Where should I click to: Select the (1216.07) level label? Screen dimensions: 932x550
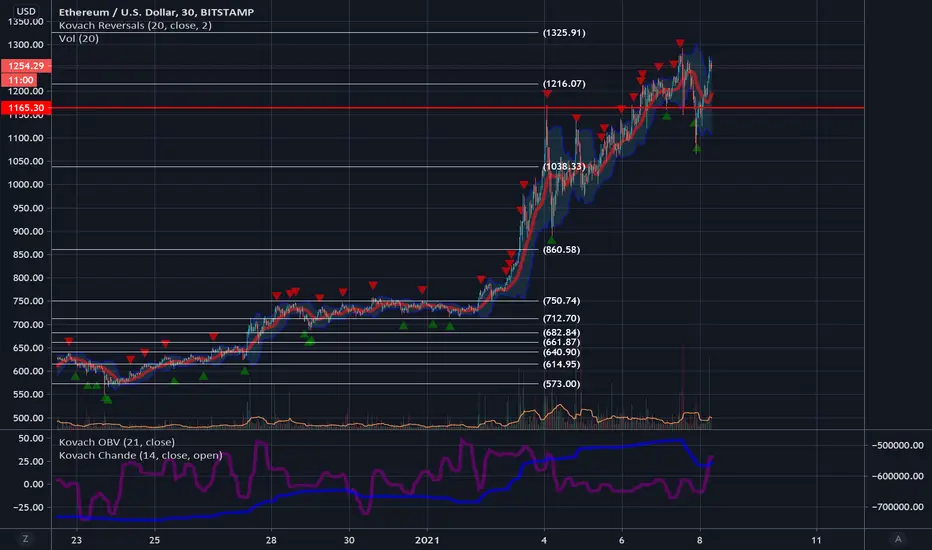563,84
